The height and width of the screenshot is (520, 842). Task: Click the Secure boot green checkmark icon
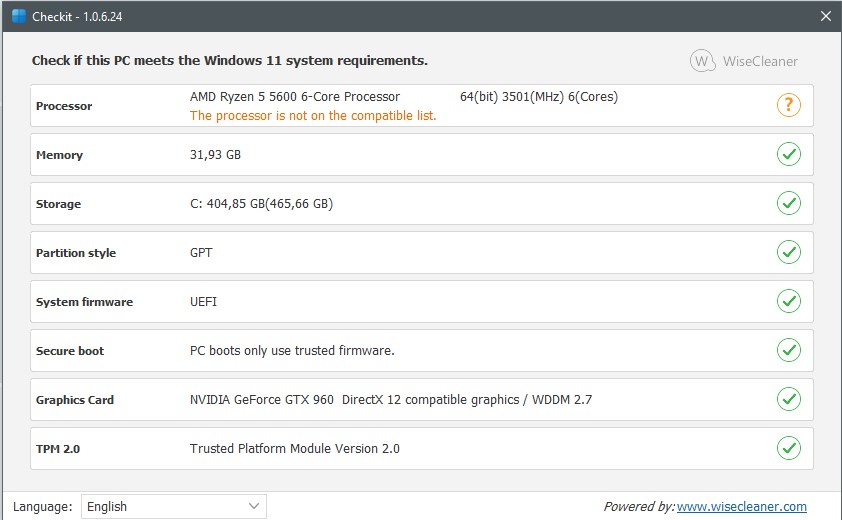click(789, 350)
